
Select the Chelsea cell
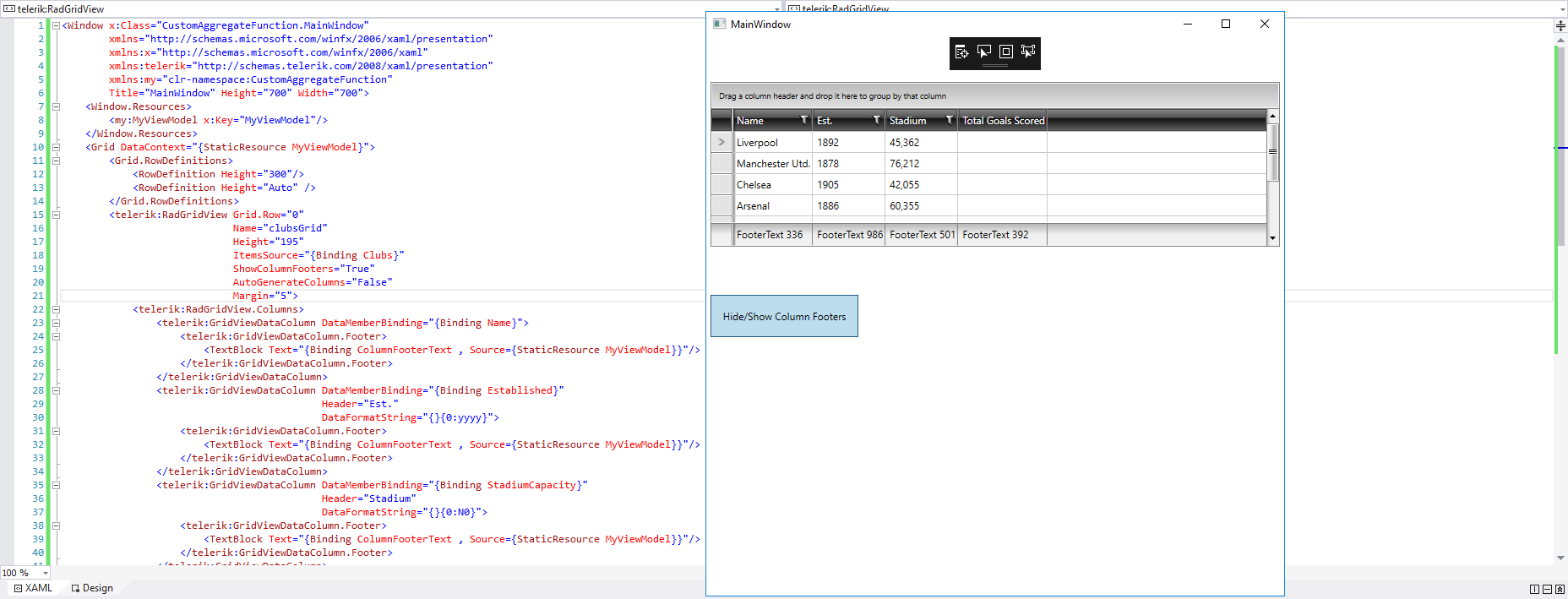[x=773, y=184]
